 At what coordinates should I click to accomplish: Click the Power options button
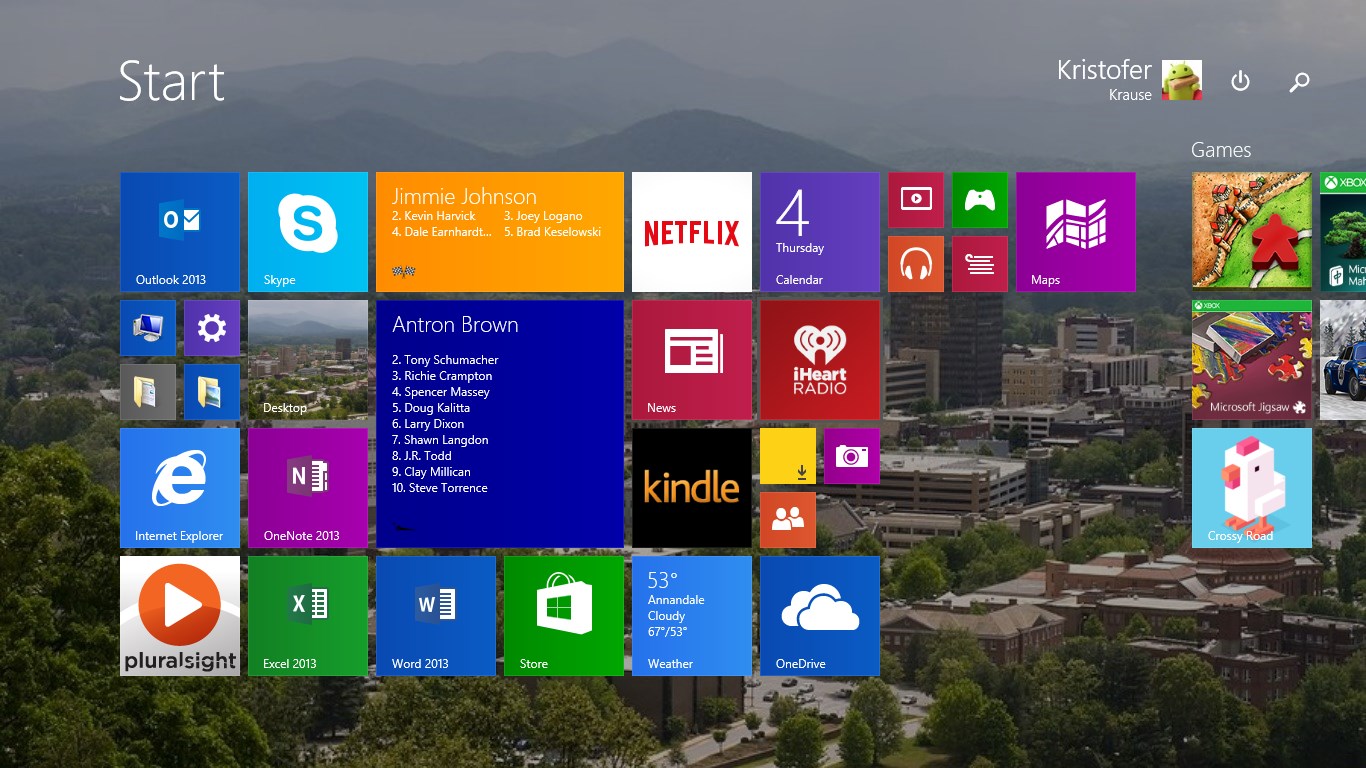(x=1240, y=81)
